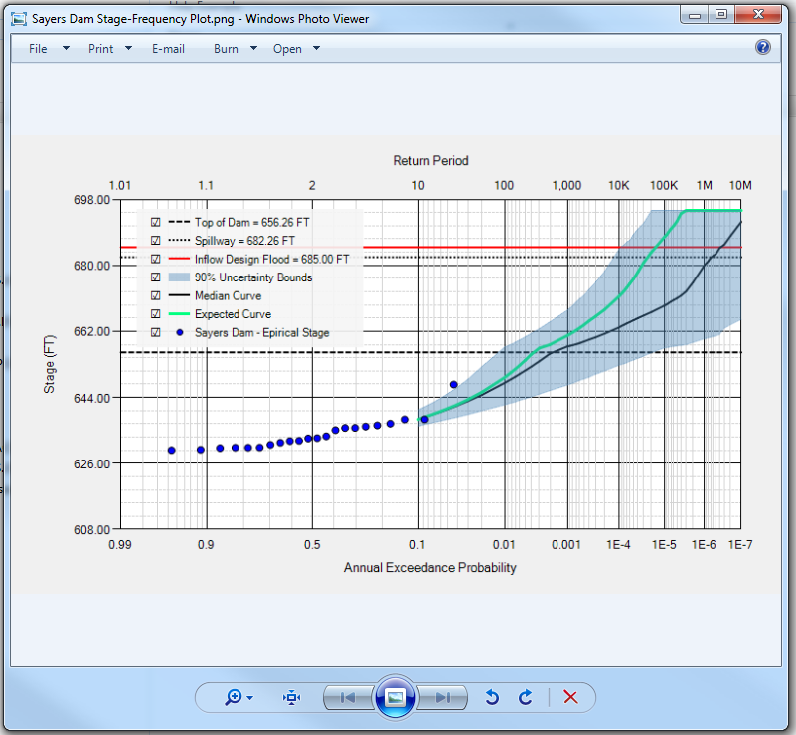Open the zoom magnifier control

point(238,697)
